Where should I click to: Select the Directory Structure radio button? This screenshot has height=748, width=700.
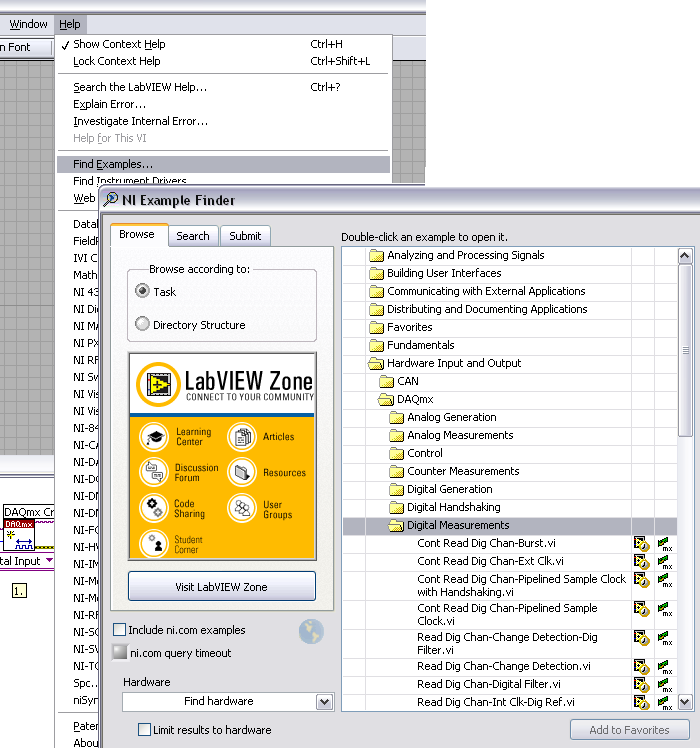(141, 325)
